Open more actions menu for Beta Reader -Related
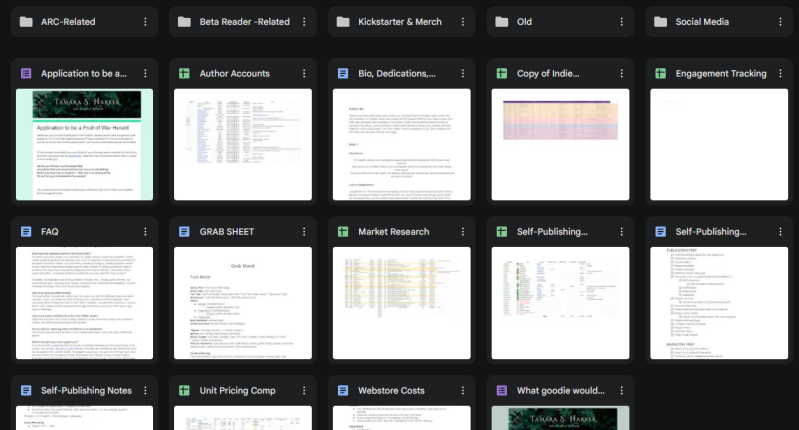The image size is (799, 430). click(304, 22)
